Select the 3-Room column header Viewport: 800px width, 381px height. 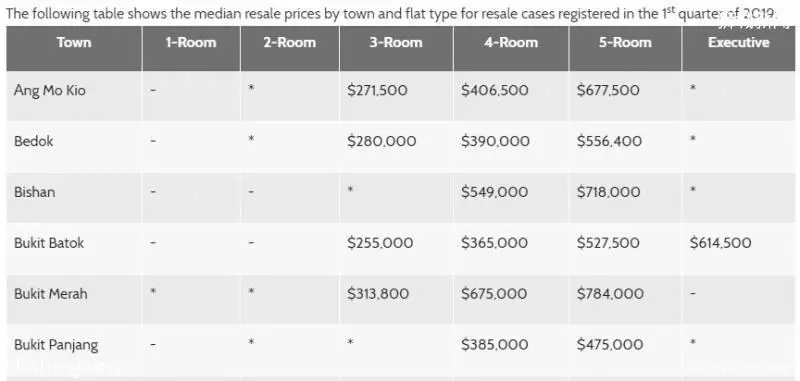396,43
